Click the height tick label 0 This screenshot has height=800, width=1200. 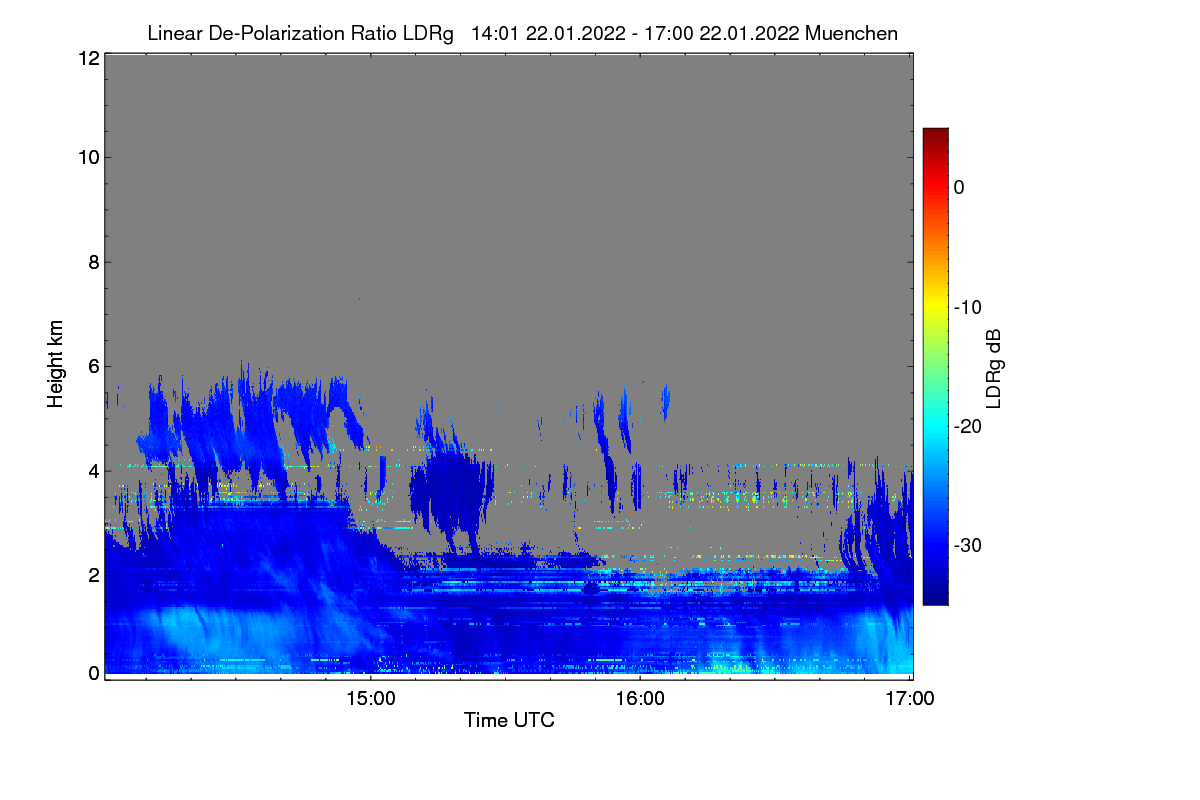point(92,673)
